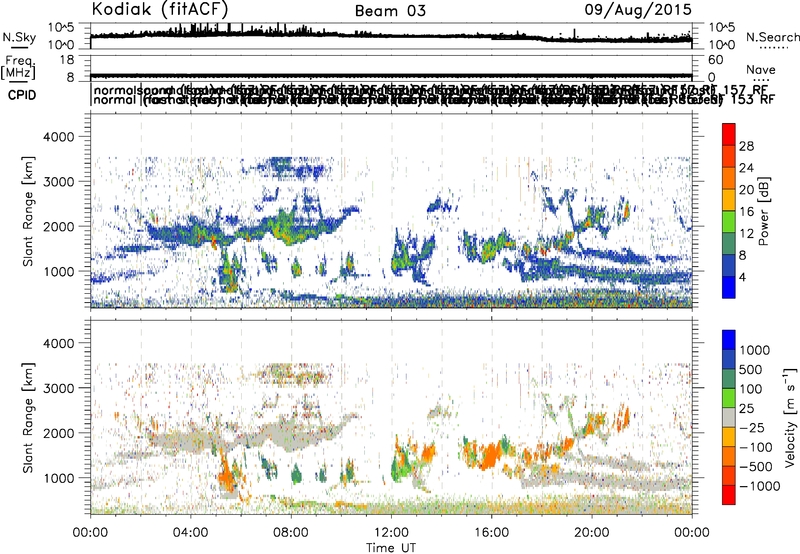This screenshot has width=800, height=554.
Task: Click the "3000" tick of velocity panel
Action: point(58,388)
